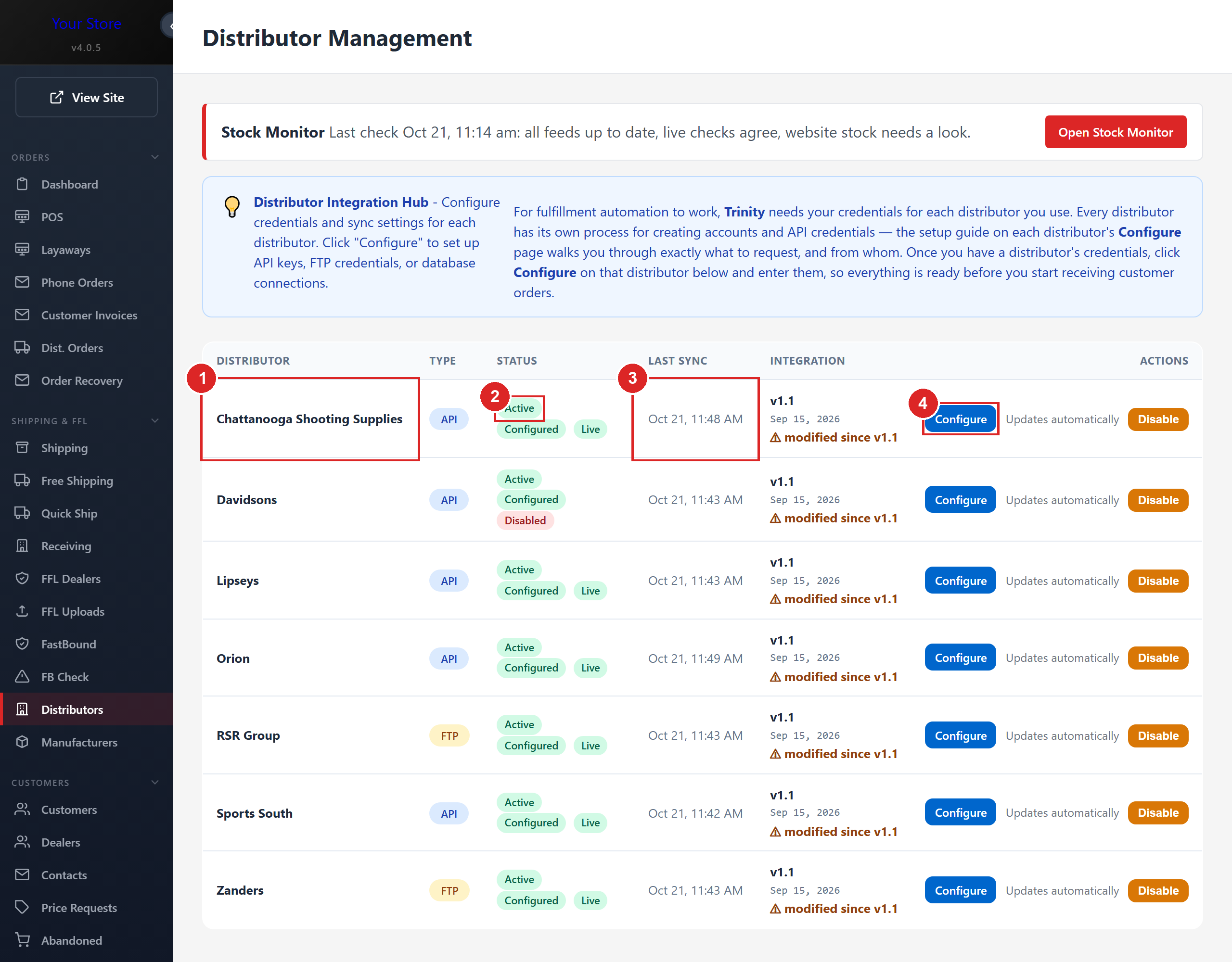Select Distributors in the sidebar
This screenshot has height=962, width=1232.
(x=86, y=710)
